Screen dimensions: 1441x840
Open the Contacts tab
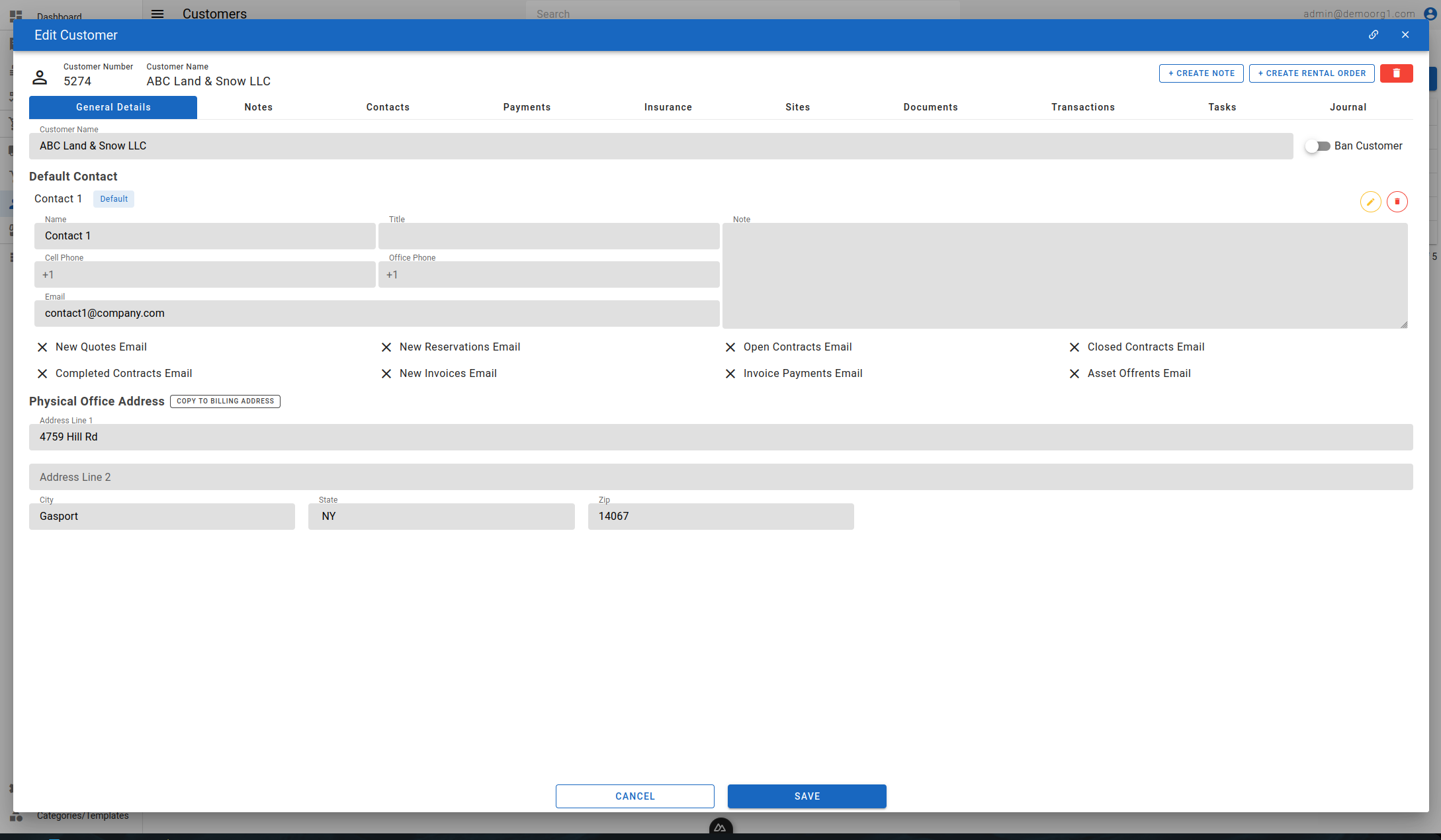[388, 107]
